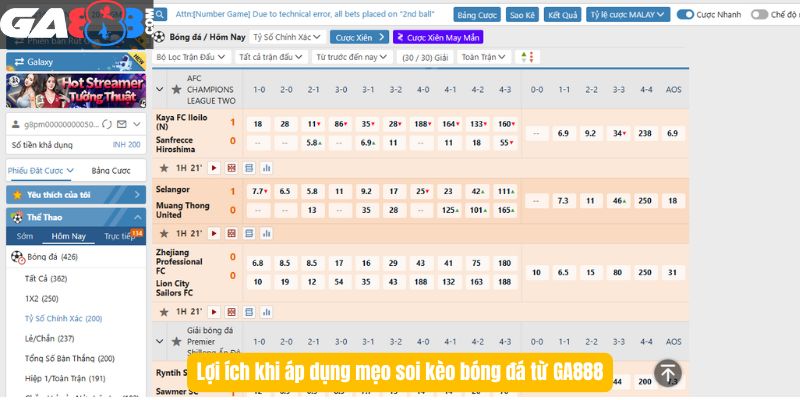The image size is (800, 400).
Task: Refresh account balance icon
Action: 107,124
